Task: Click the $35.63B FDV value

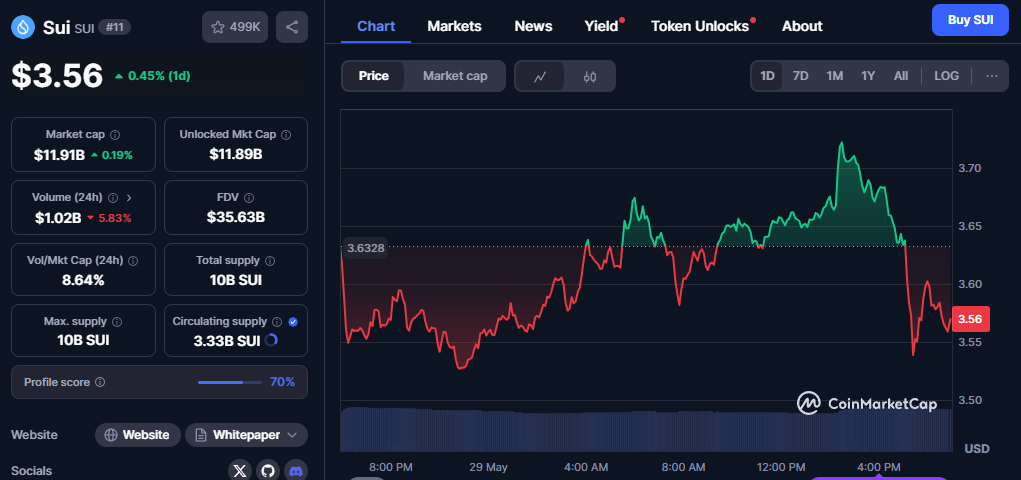Action: [x=236, y=218]
